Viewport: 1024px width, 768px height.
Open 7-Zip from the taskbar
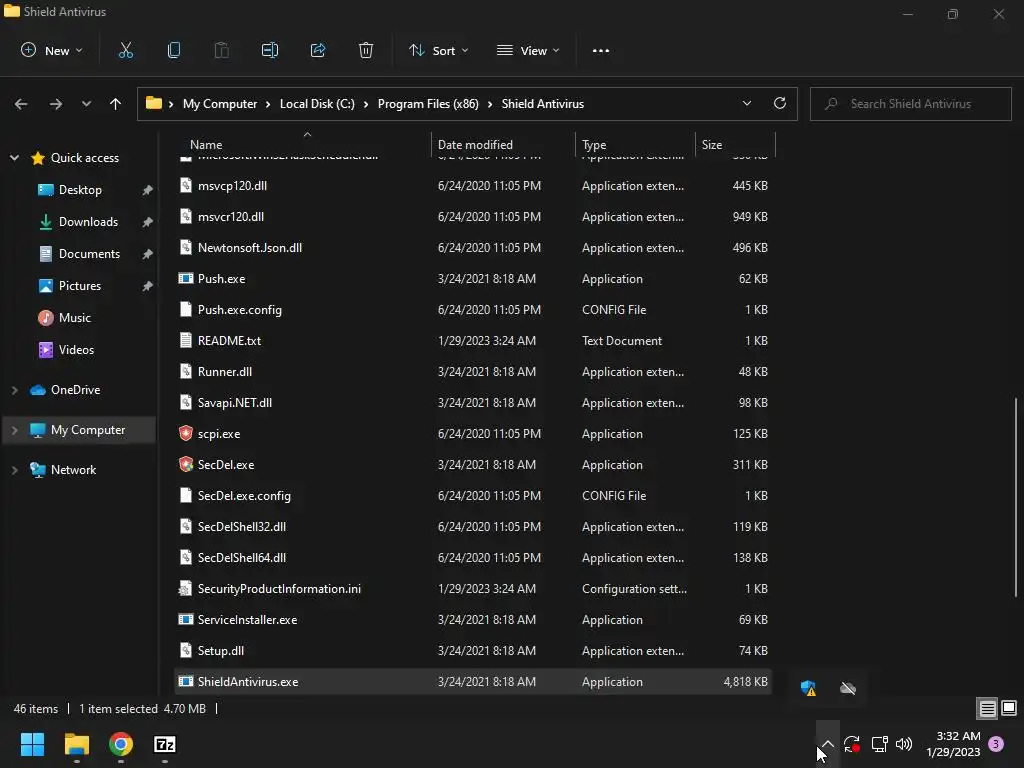coord(165,744)
